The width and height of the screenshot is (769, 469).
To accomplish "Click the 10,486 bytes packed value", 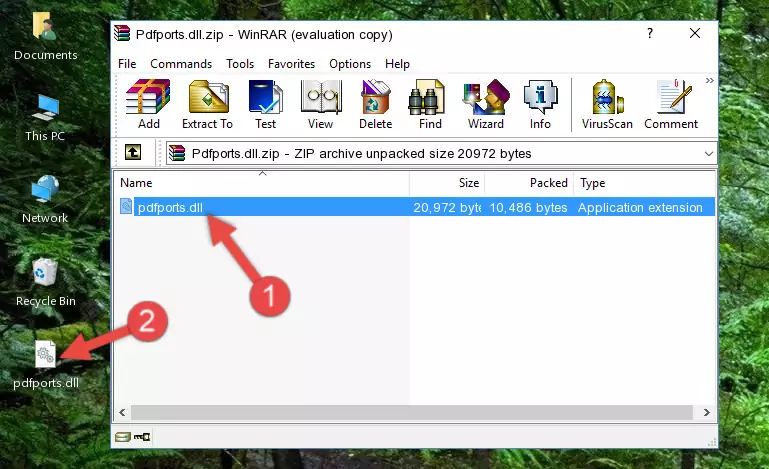I will tap(528, 208).
